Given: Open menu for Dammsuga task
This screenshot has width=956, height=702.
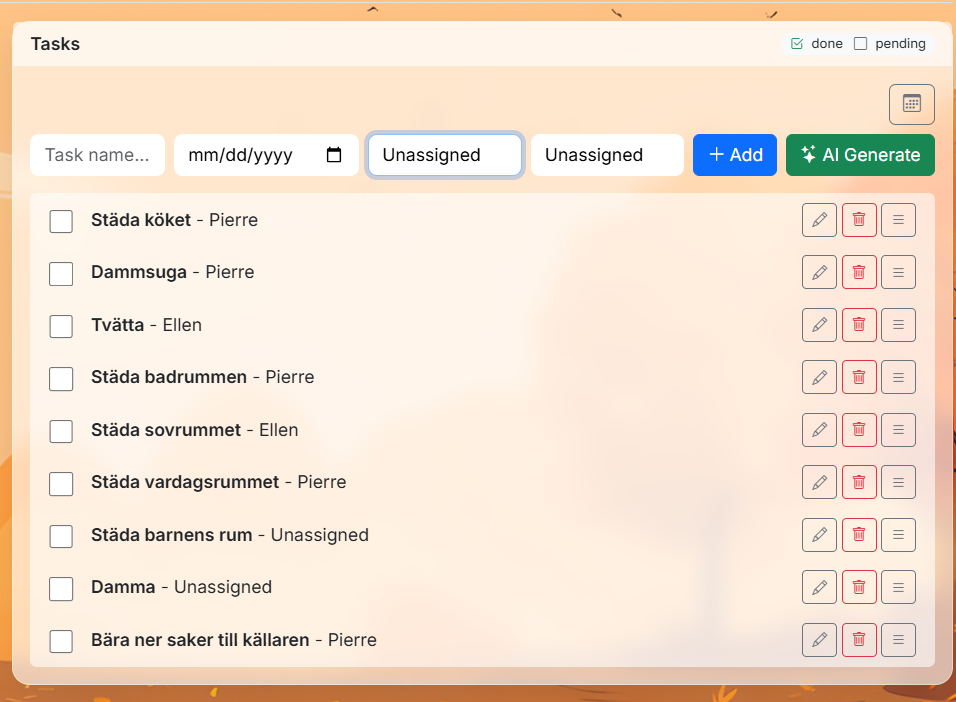Looking at the screenshot, I should pyautogui.click(x=898, y=272).
